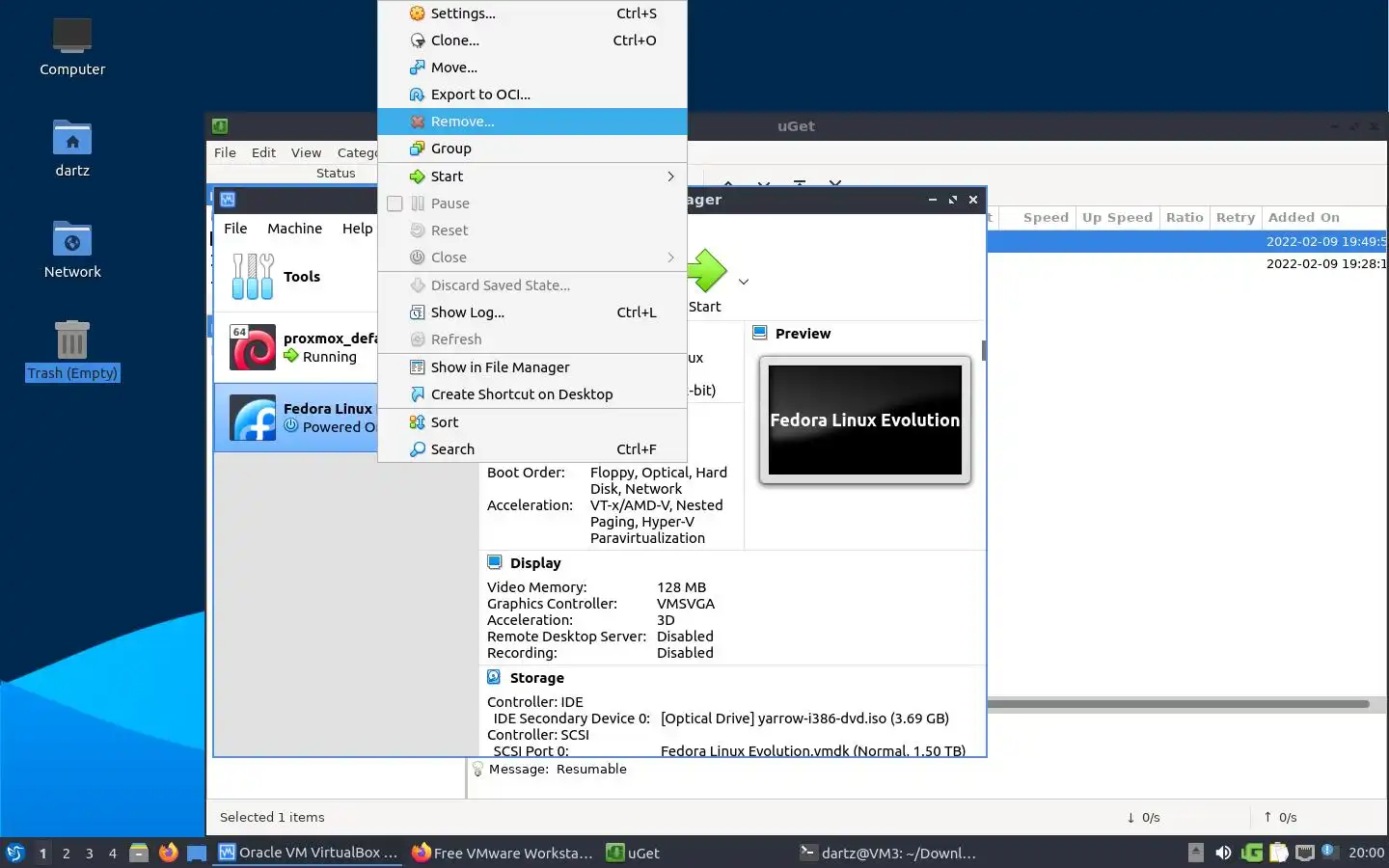Click the Storage section heading text
Screen dimensions: 1389x868
tap(537, 678)
